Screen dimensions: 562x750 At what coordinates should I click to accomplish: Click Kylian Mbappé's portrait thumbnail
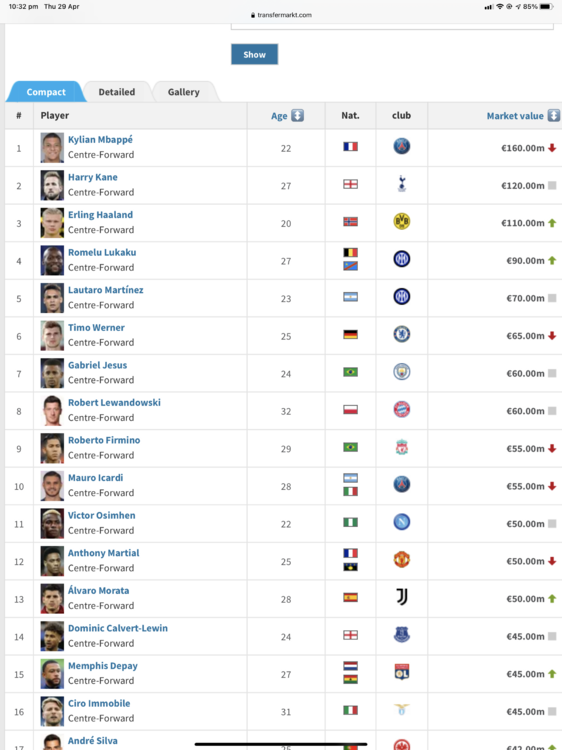tap(52, 147)
